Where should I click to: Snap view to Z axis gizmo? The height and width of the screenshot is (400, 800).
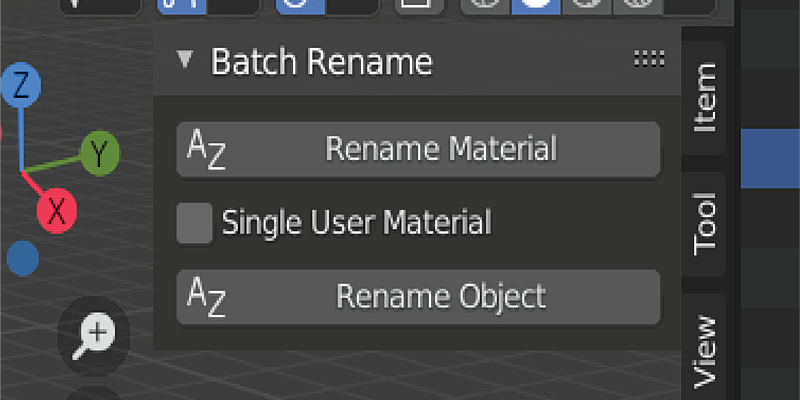pos(21,85)
